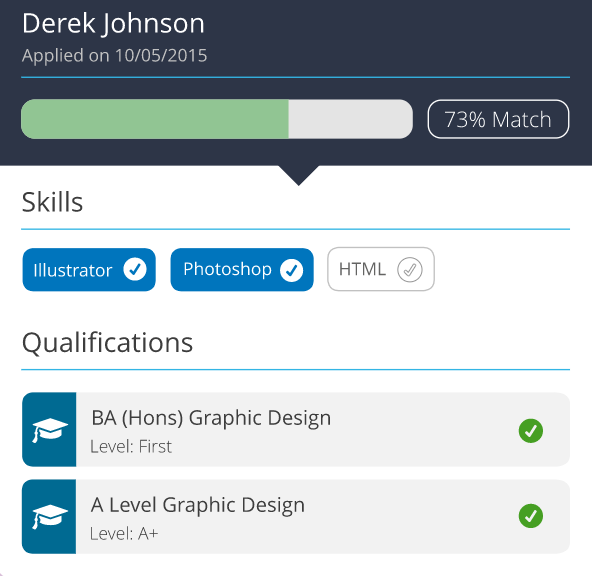Click the green match progress bar
The width and height of the screenshot is (592, 576).
pos(155,119)
